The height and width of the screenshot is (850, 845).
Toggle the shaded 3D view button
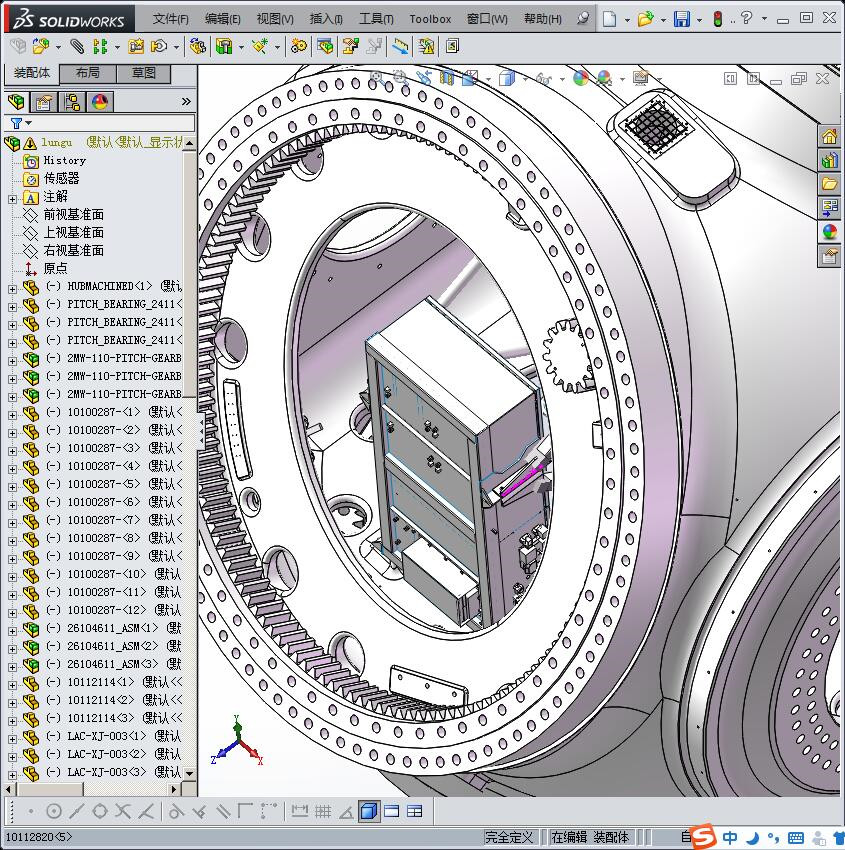[x=369, y=811]
